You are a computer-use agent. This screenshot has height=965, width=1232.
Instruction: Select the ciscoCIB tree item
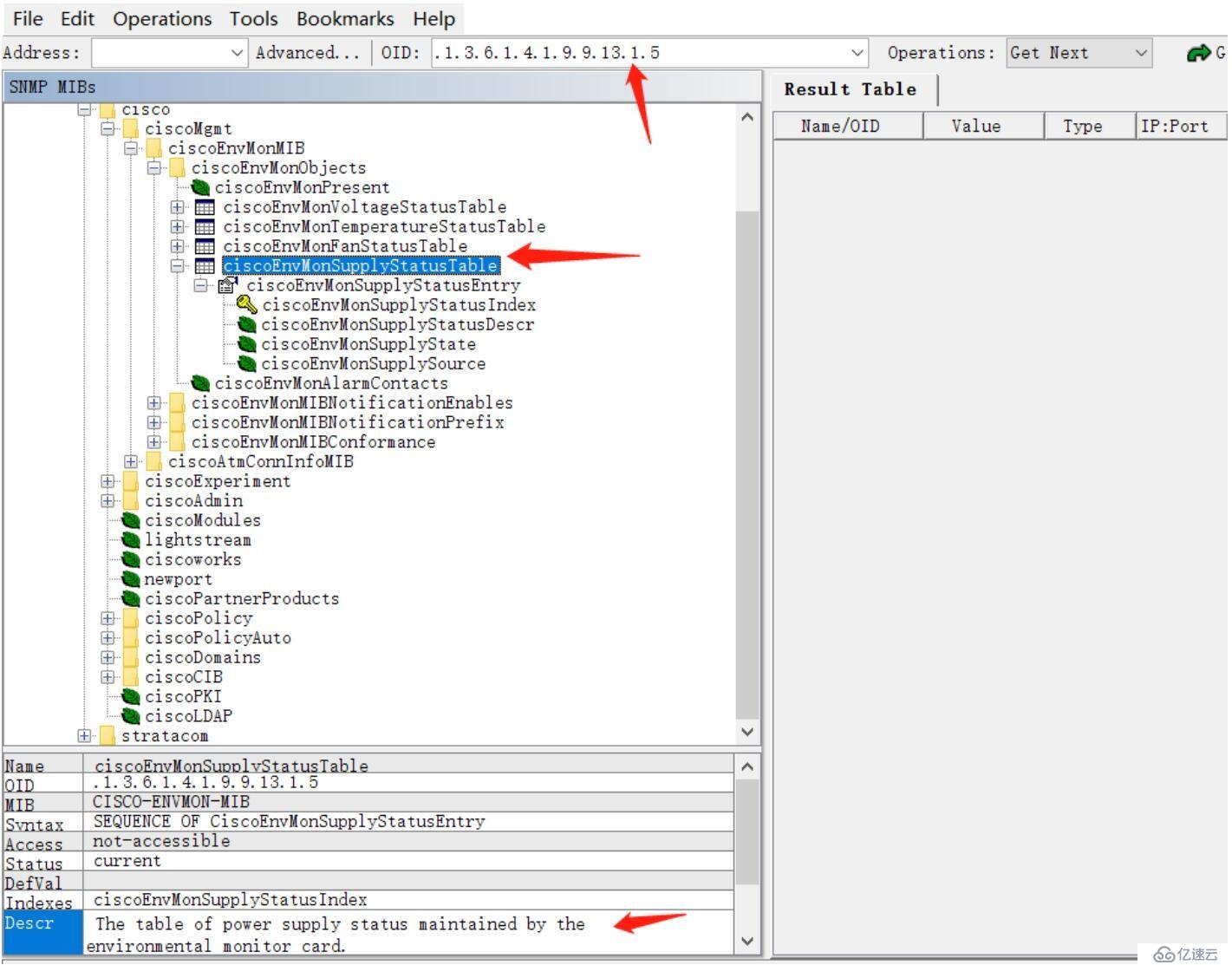click(184, 677)
